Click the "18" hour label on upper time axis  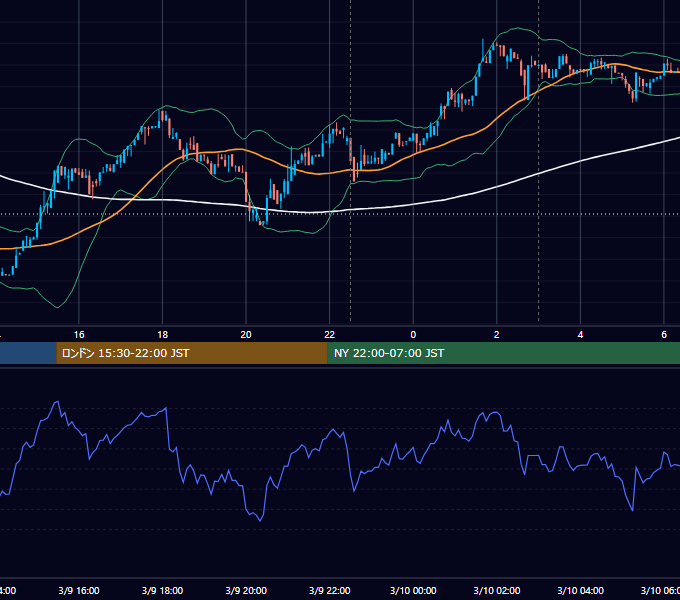[x=163, y=335]
